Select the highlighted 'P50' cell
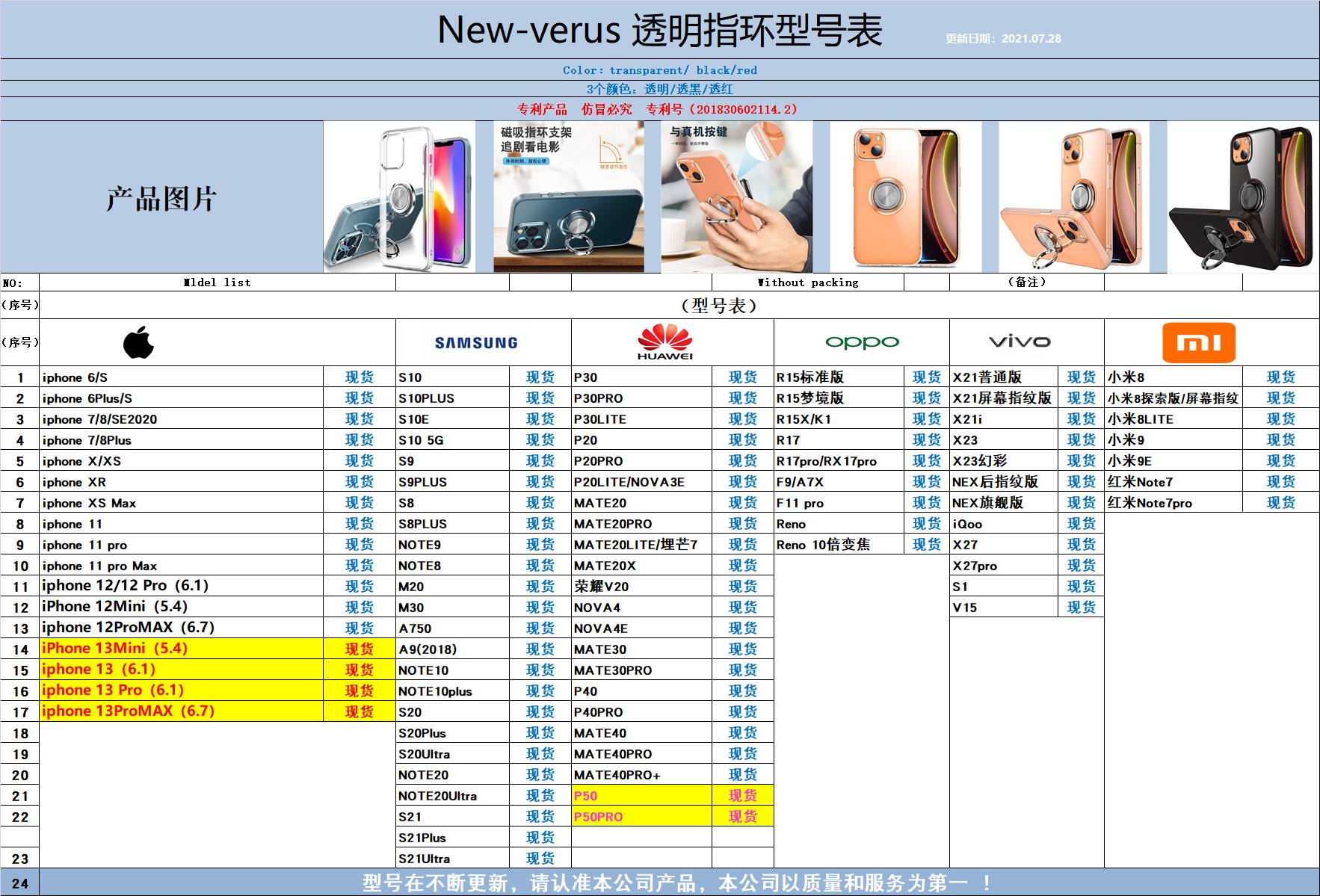Image resolution: width=1320 pixels, height=896 pixels. pos(641,795)
